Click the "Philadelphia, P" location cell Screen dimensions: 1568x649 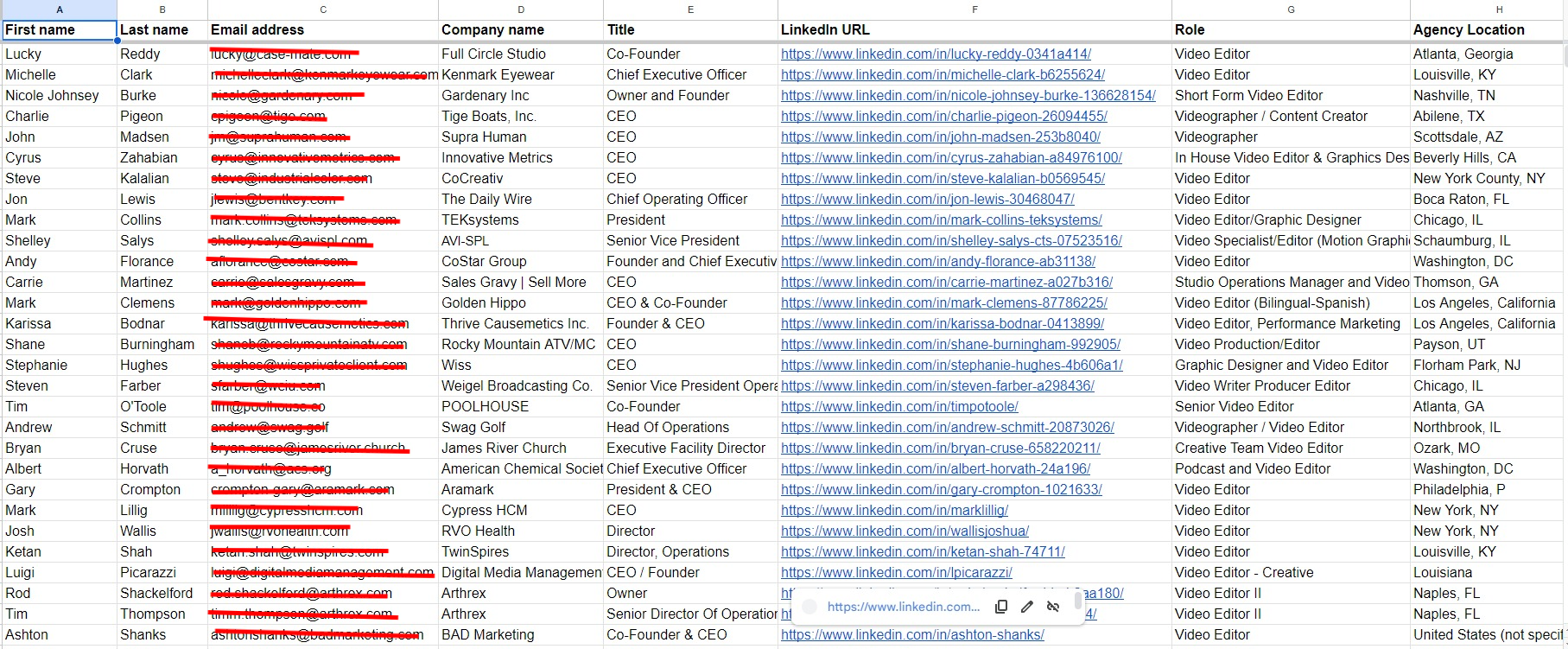[x=1487, y=489]
